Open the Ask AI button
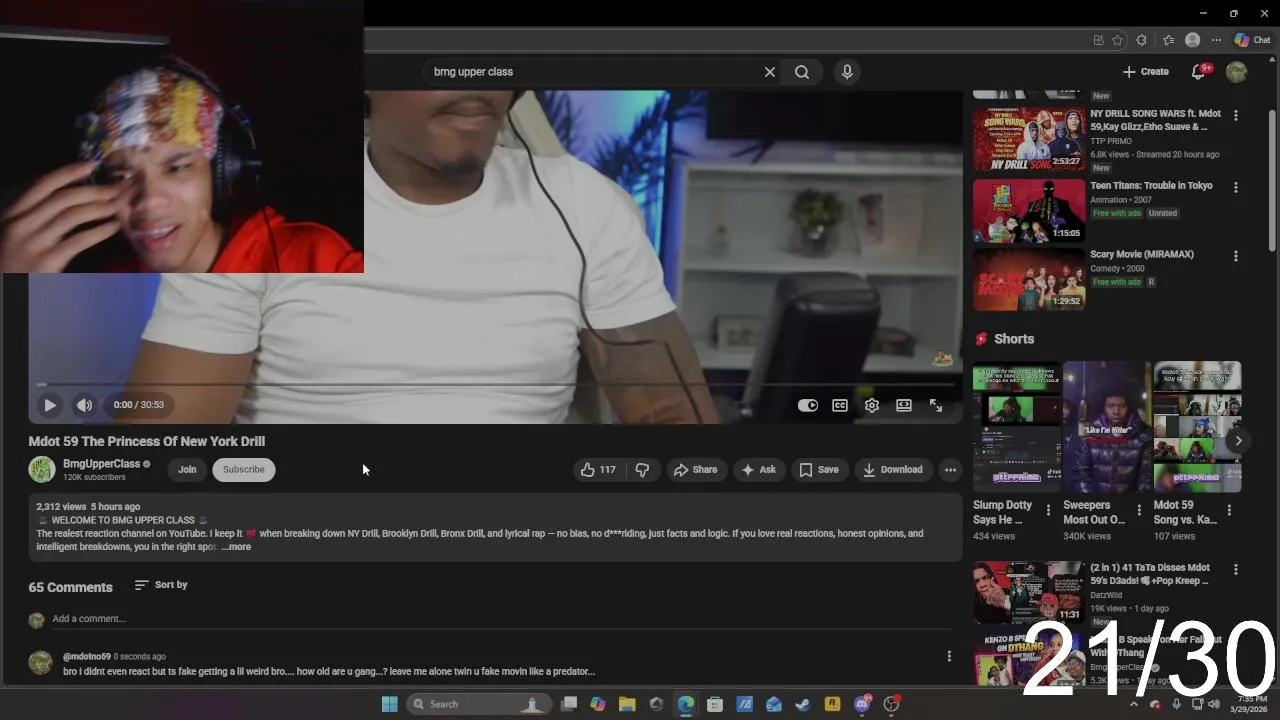The height and width of the screenshot is (720, 1280). pos(759,470)
